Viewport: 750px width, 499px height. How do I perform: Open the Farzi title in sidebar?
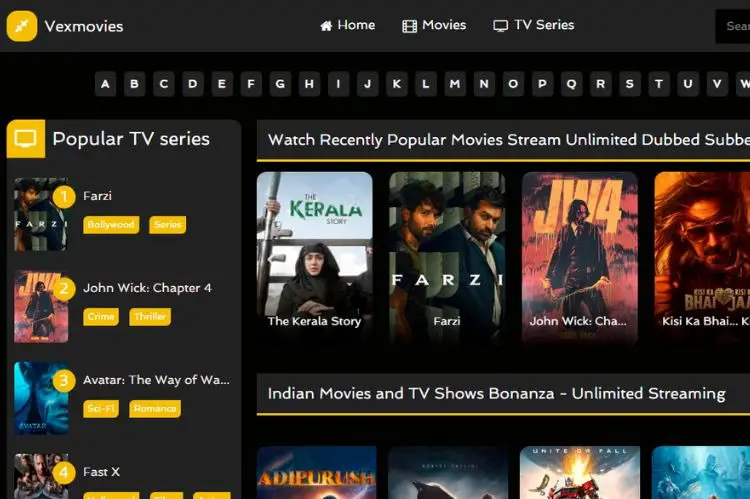coord(98,196)
